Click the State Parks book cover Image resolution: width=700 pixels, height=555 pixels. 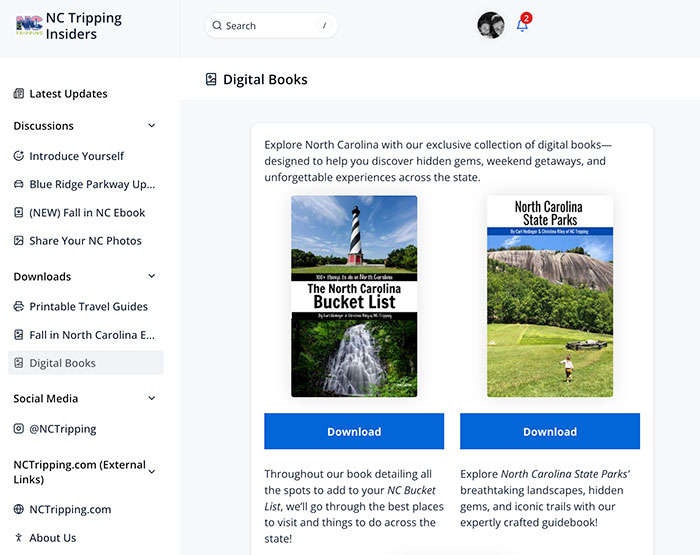point(550,296)
